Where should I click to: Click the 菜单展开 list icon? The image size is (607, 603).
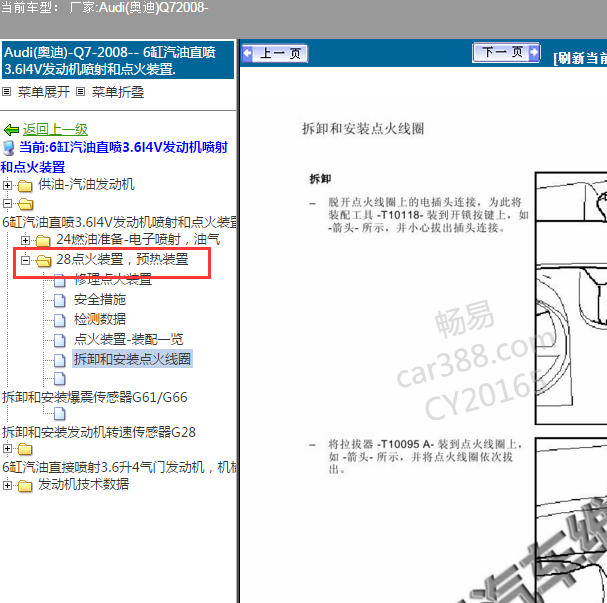[7, 92]
